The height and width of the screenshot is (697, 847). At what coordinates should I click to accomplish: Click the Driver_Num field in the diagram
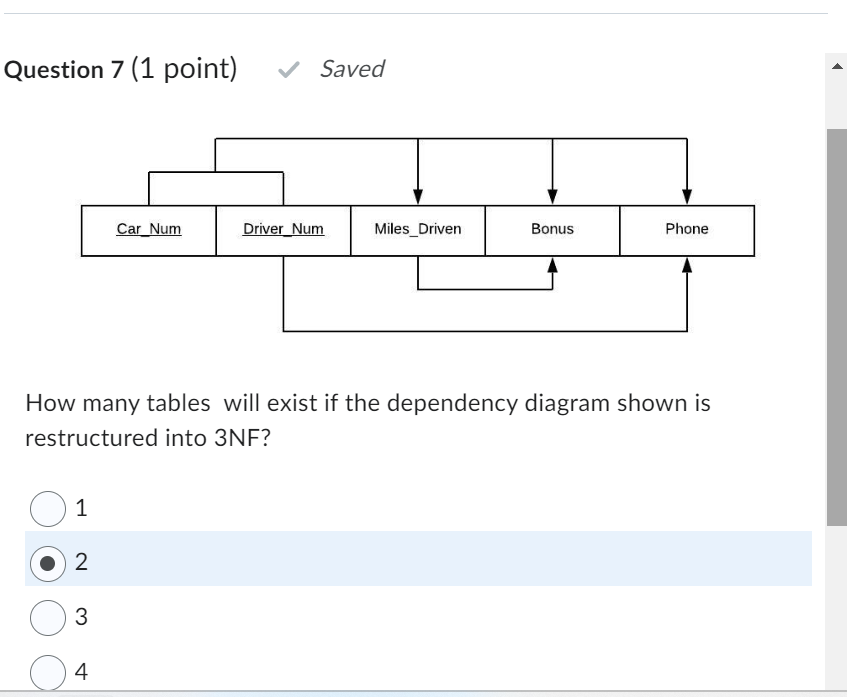point(283,229)
